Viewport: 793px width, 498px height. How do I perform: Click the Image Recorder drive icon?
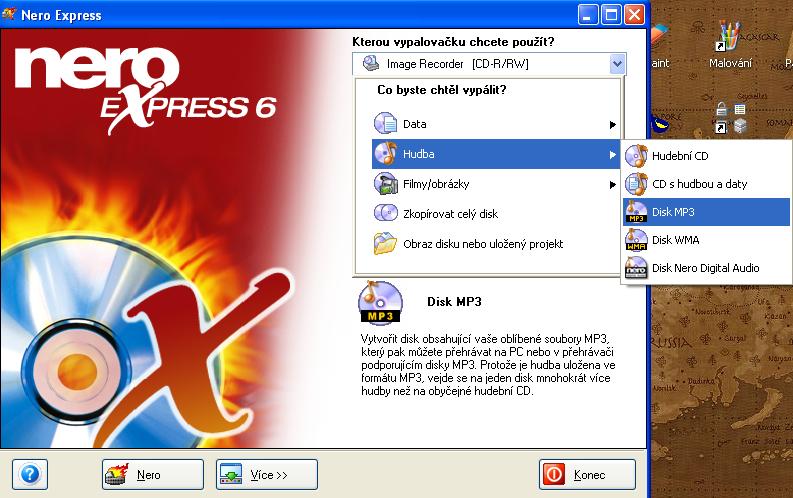pyautogui.click(x=371, y=64)
